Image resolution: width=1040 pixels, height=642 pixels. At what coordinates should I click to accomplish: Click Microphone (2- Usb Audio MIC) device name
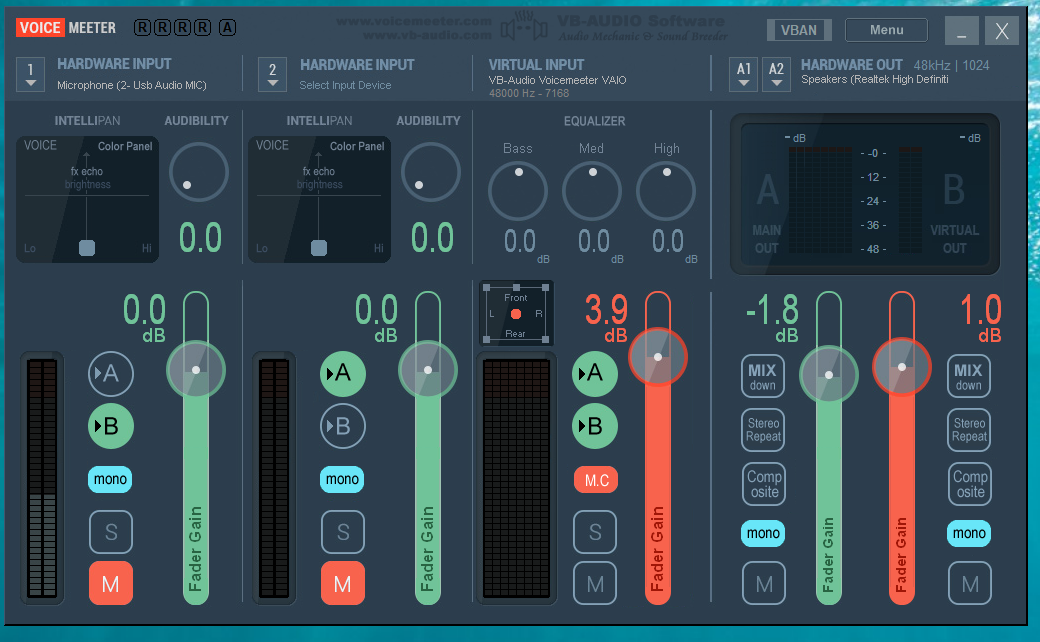click(x=131, y=85)
